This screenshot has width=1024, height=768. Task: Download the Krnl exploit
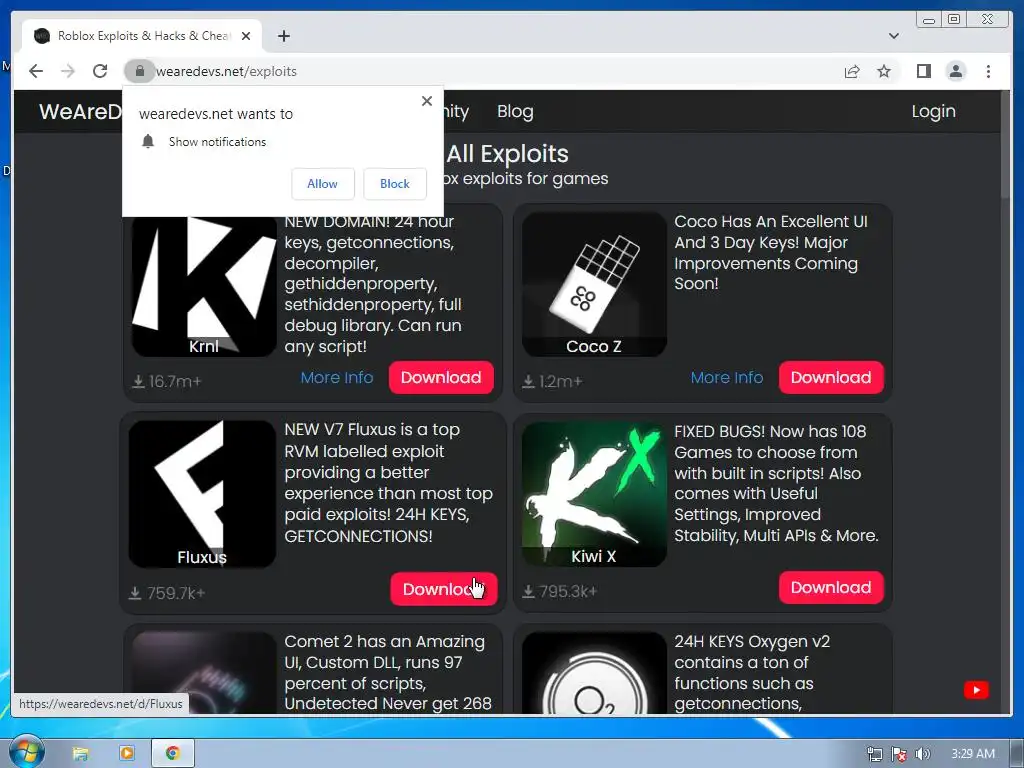click(x=441, y=377)
